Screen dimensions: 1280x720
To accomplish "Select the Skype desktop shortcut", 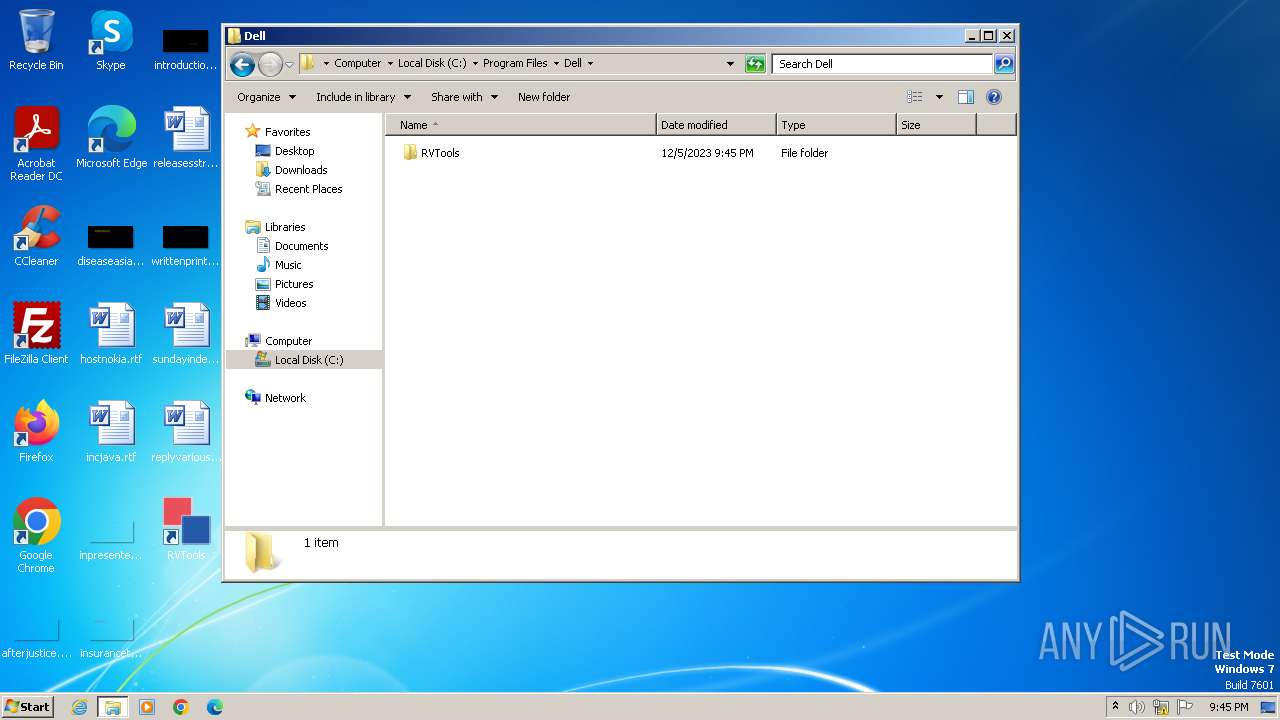I will [x=110, y=40].
